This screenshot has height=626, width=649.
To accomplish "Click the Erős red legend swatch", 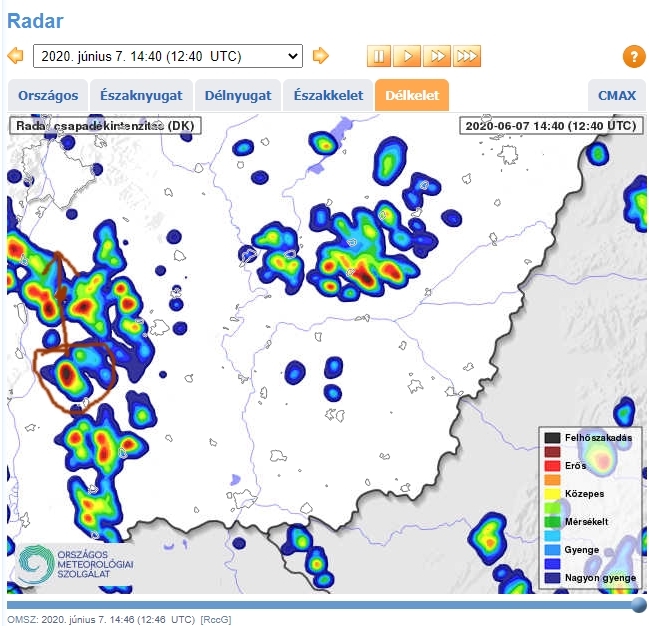I will 552,466.
